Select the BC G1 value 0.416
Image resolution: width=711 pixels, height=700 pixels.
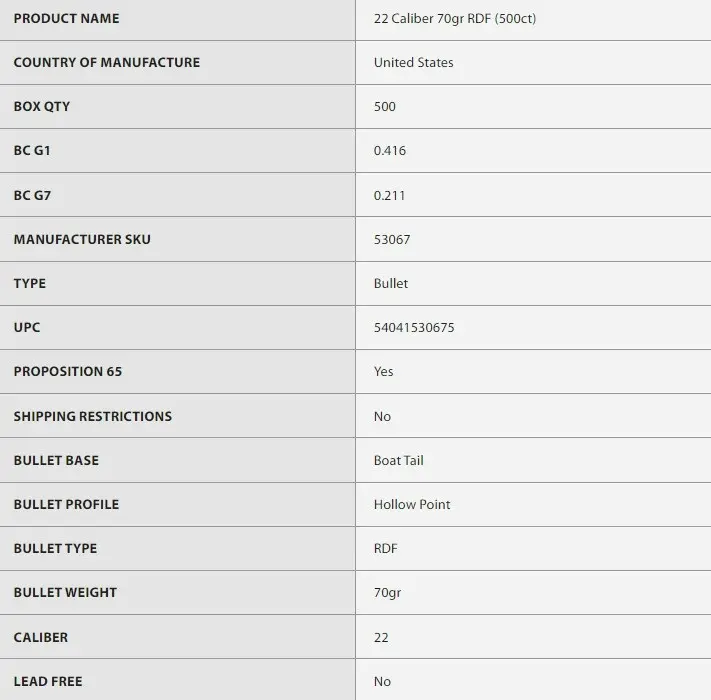coord(389,151)
